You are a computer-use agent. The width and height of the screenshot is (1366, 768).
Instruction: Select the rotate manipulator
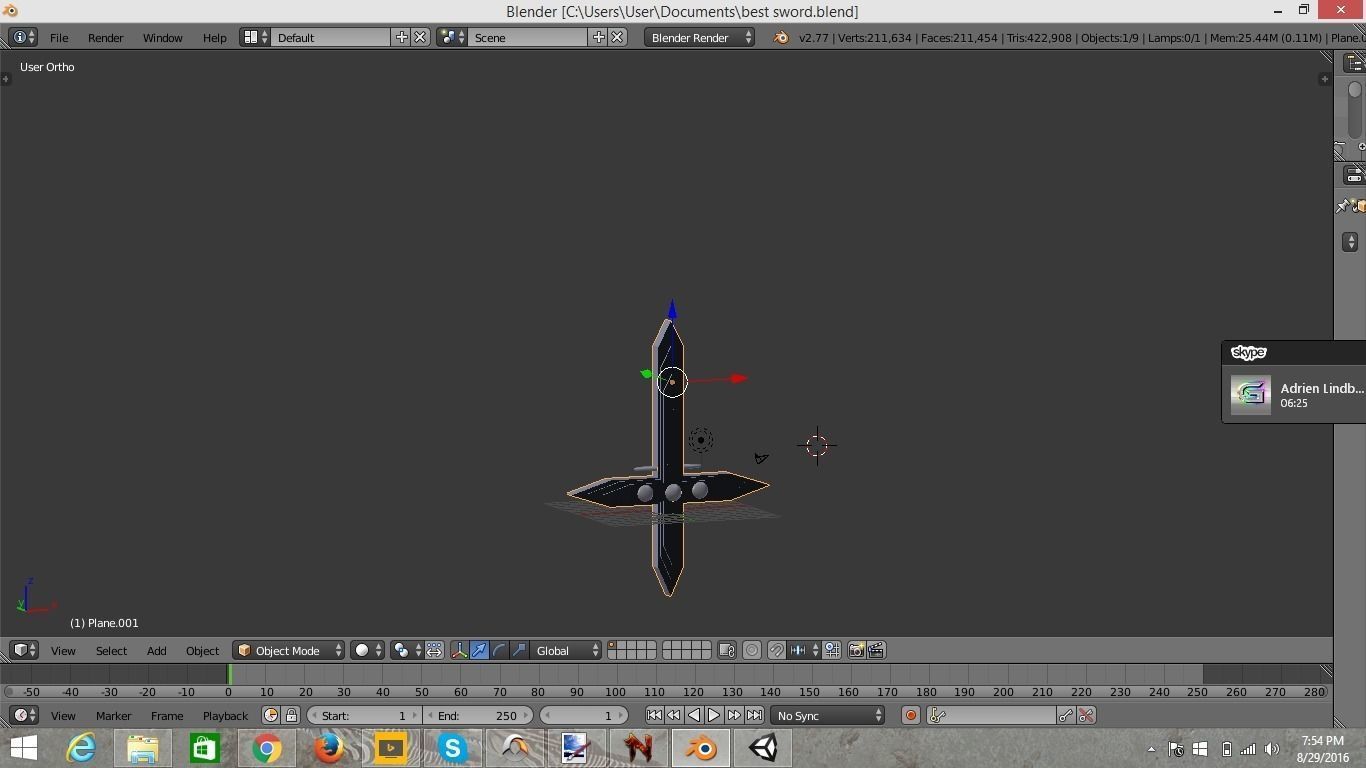pyautogui.click(x=499, y=650)
